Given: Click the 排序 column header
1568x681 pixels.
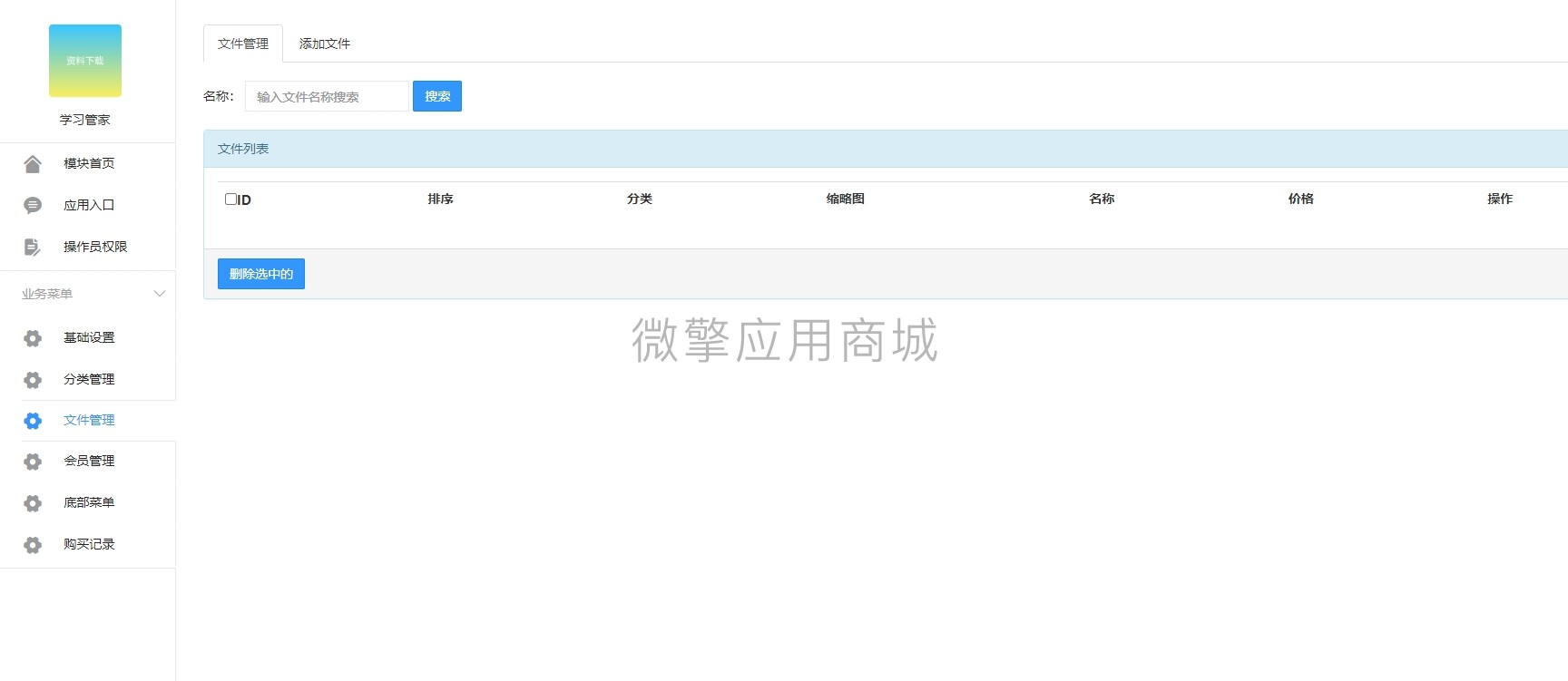Looking at the screenshot, I should pos(441,199).
